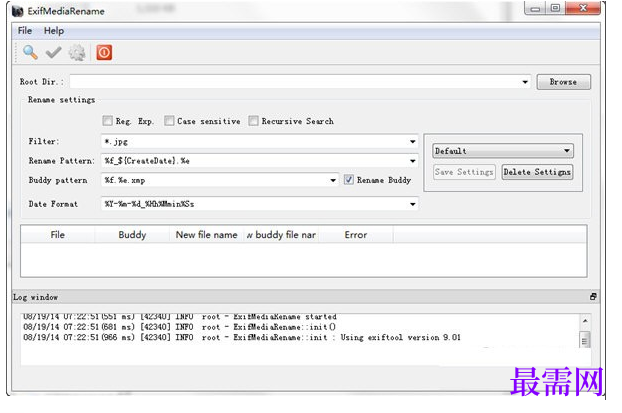The height and width of the screenshot is (413, 622).
Task: Open the File menu
Action: [25, 31]
